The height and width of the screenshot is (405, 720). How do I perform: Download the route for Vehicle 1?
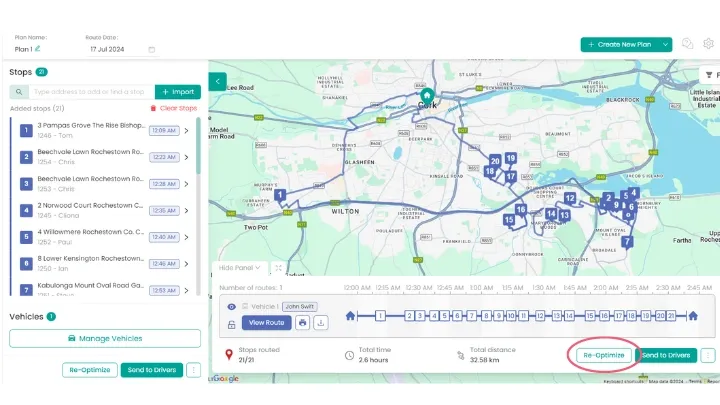pyautogui.click(x=320, y=323)
